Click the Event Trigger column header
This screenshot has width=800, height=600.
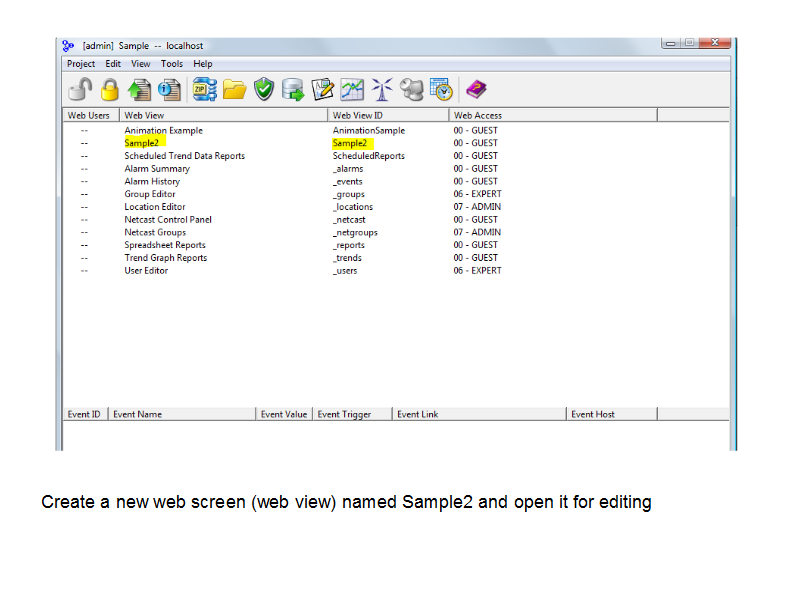pyautogui.click(x=352, y=414)
